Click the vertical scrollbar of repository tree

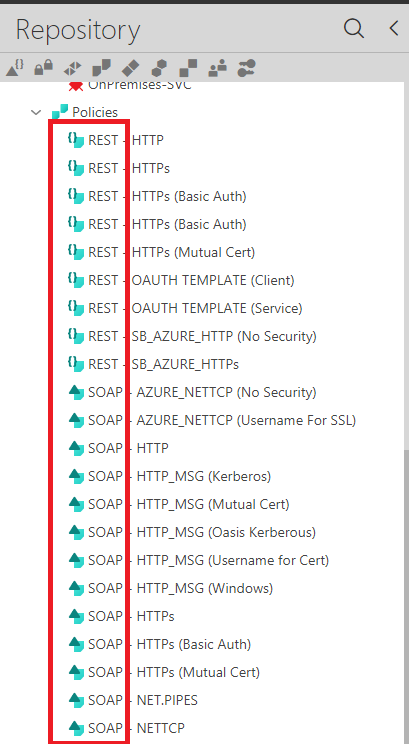pos(406,597)
